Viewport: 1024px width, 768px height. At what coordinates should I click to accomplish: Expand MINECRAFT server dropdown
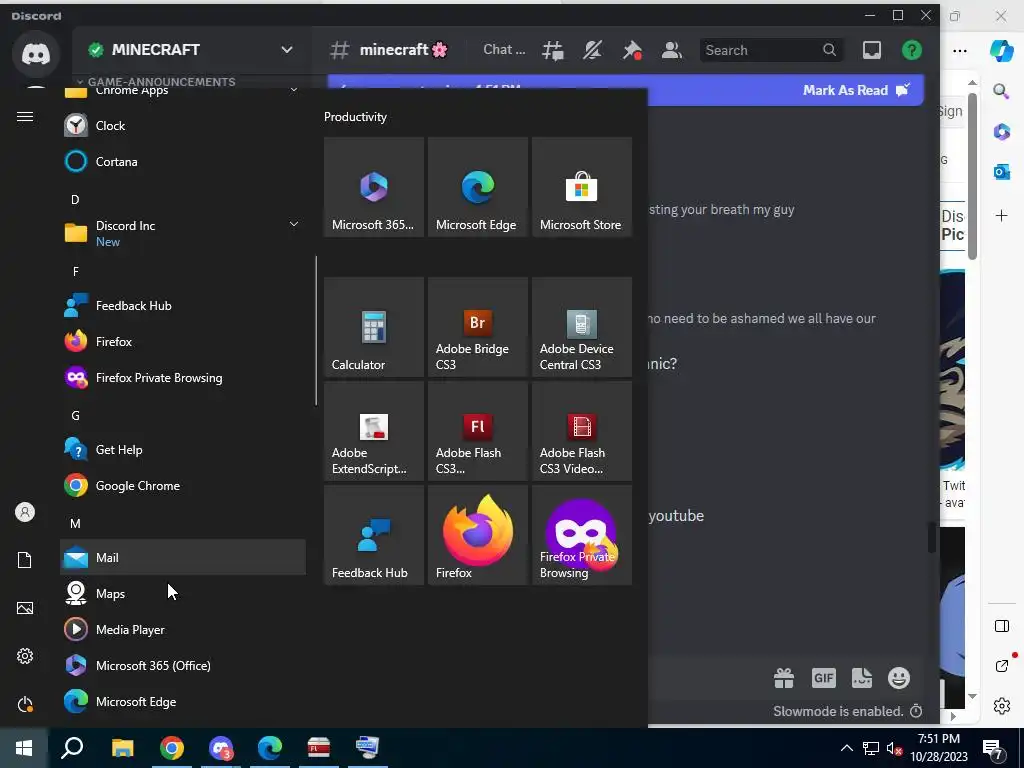click(287, 50)
